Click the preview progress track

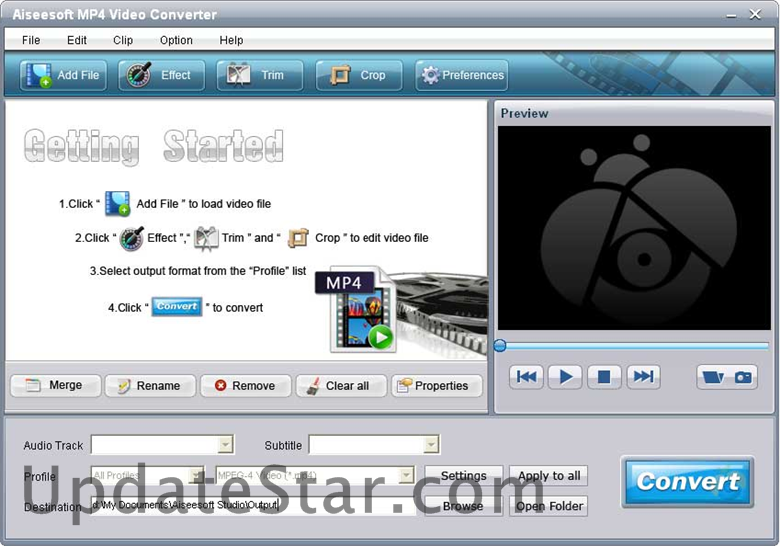(x=633, y=346)
